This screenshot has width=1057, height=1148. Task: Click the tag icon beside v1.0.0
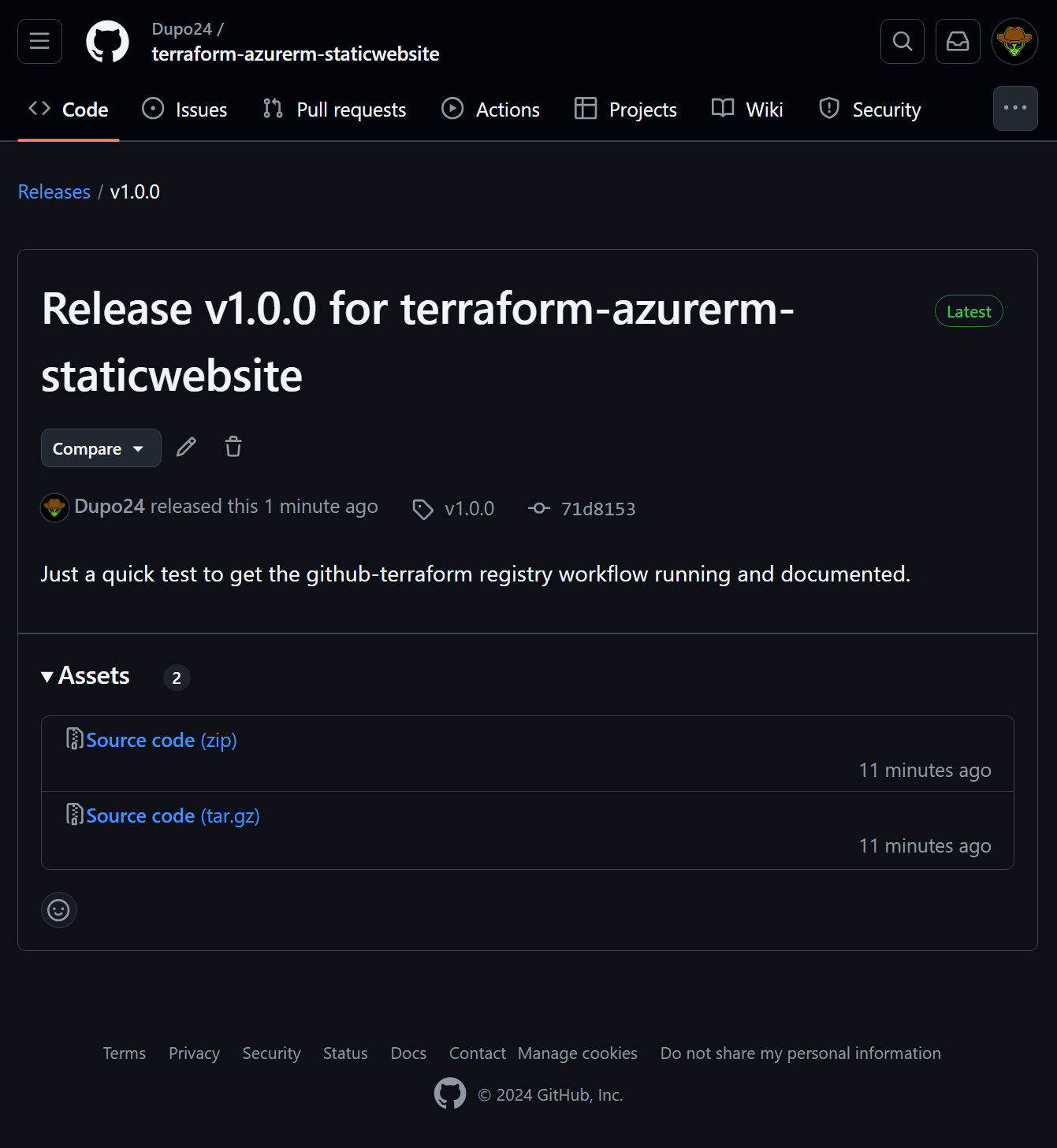[x=423, y=510]
